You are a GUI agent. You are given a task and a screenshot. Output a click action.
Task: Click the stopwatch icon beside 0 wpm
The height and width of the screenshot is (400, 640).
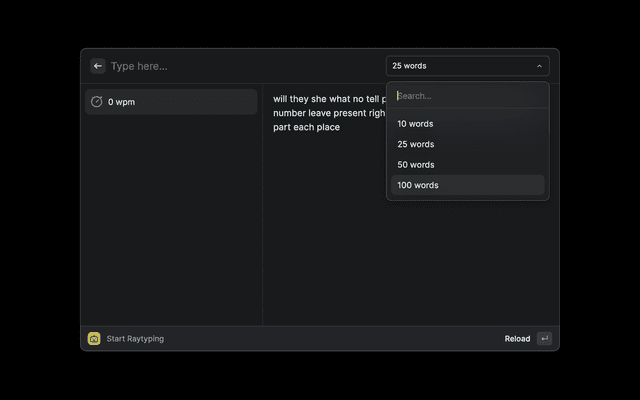(97, 102)
